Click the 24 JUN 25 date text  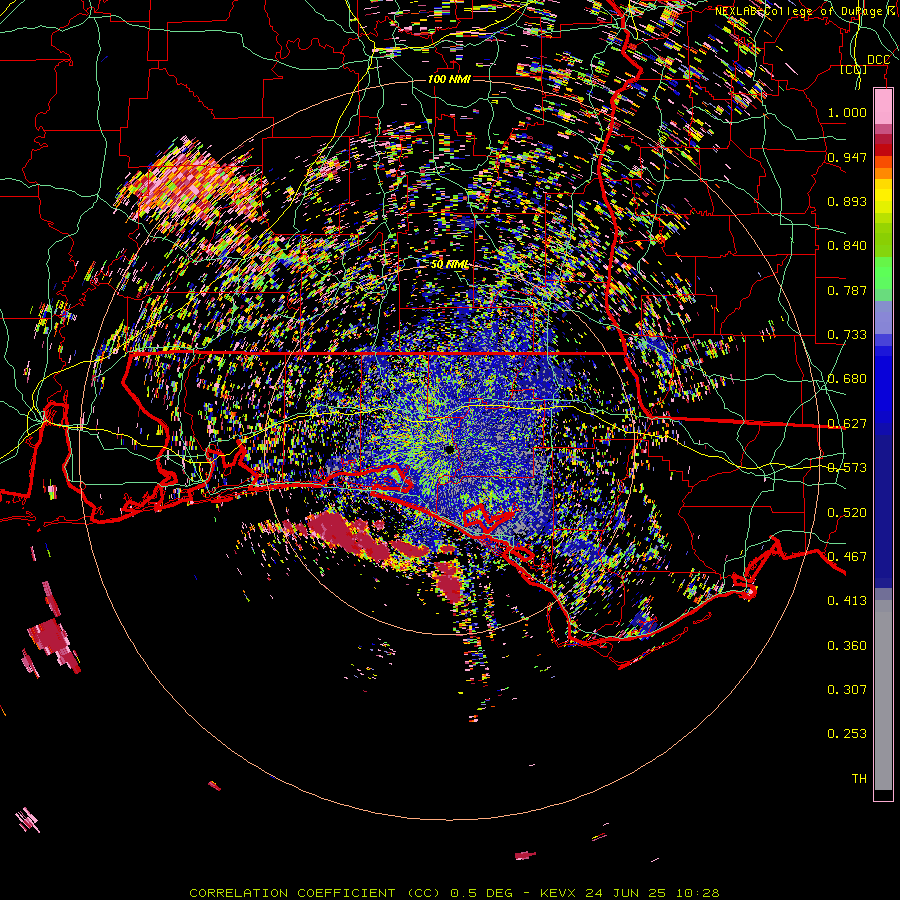(625, 893)
